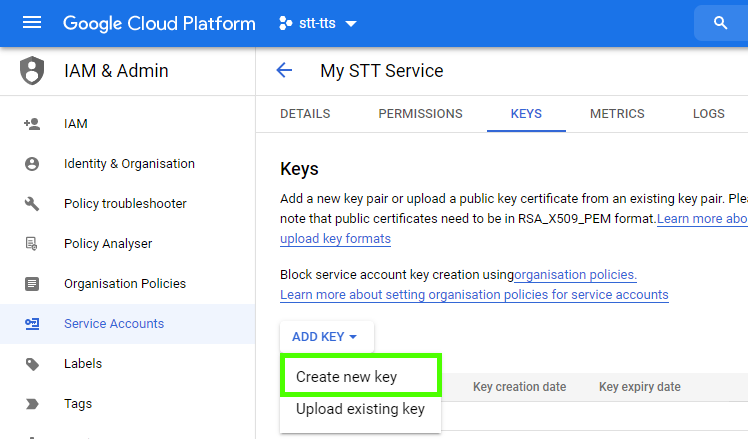The image size is (748, 439).
Task: Click the Policy troubleshooter wrench icon
Action: click(32, 204)
